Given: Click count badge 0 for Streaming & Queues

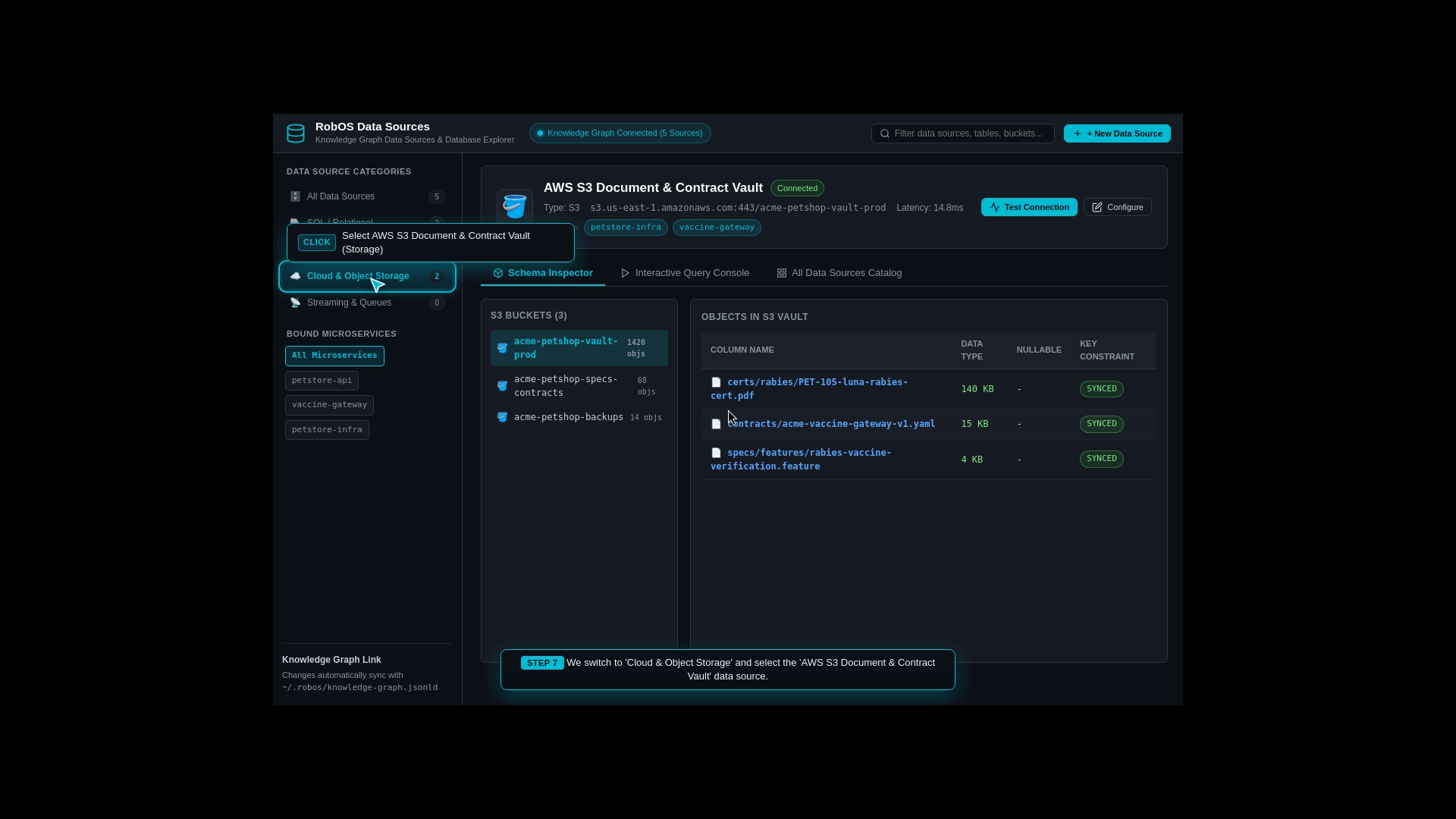Looking at the screenshot, I should pyautogui.click(x=437, y=303).
